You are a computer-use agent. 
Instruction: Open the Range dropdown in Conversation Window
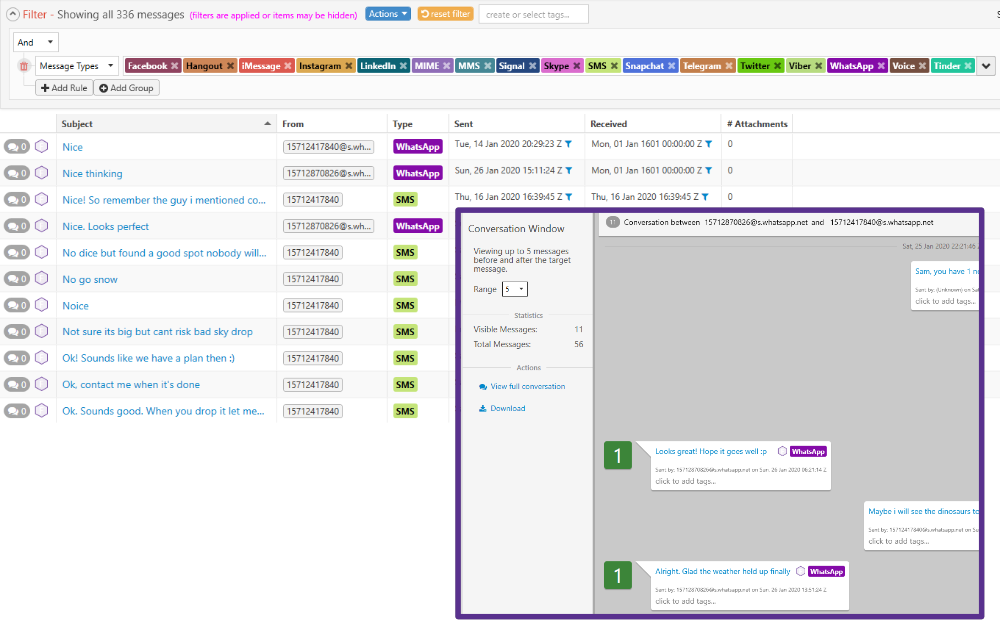point(515,289)
